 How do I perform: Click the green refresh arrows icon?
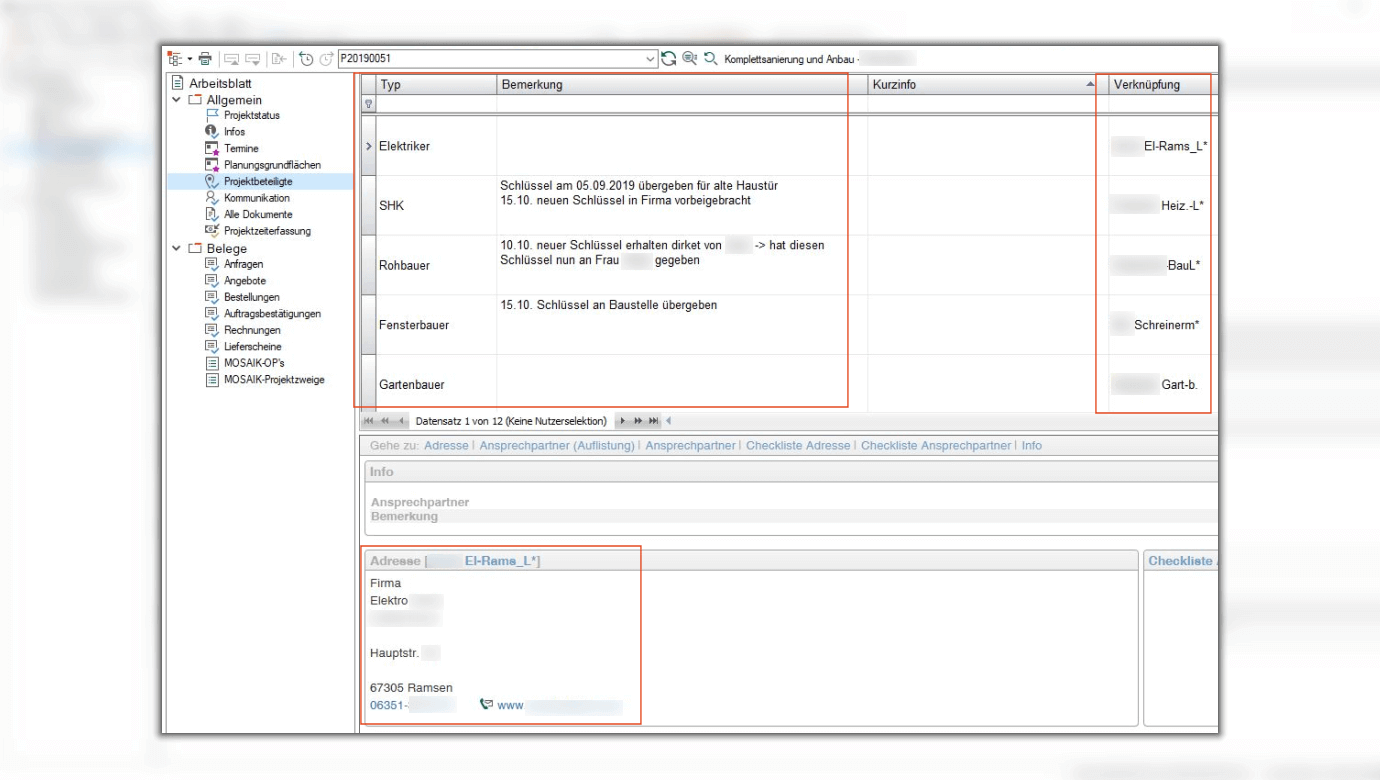click(669, 59)
